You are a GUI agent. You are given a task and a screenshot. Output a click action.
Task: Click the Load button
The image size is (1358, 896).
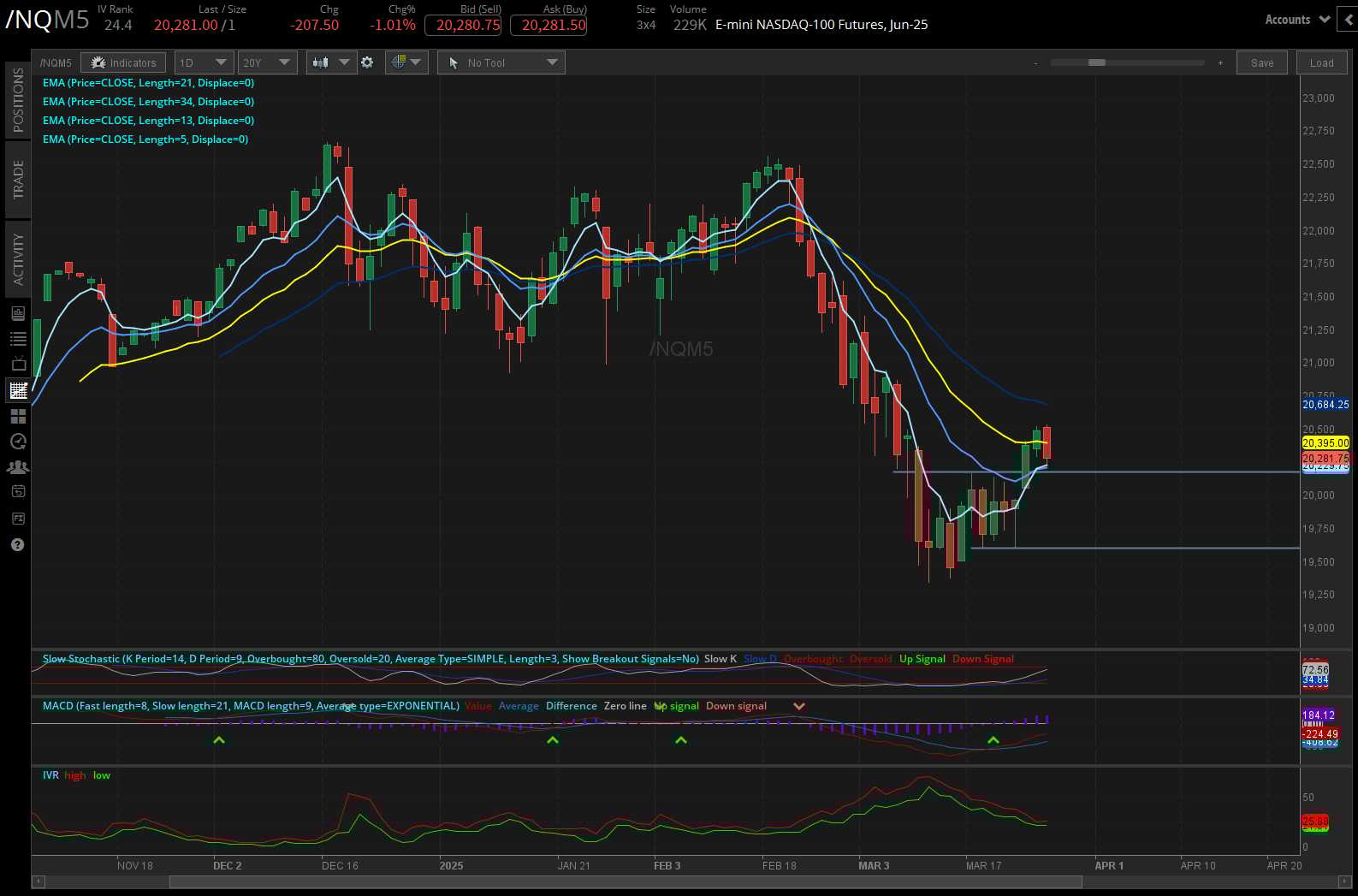pyautogui.click(x=1321, y=62)
